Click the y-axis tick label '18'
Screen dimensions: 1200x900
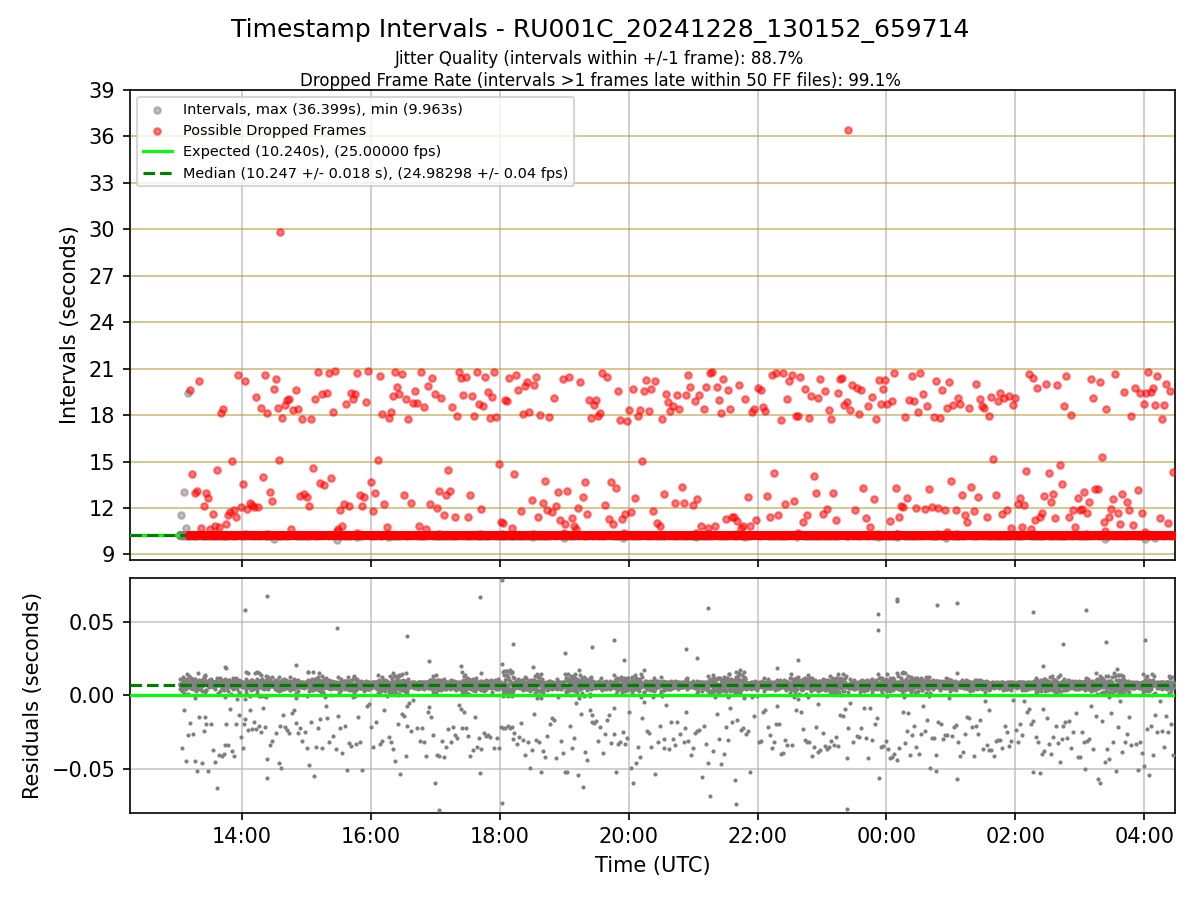click(103, 415)
